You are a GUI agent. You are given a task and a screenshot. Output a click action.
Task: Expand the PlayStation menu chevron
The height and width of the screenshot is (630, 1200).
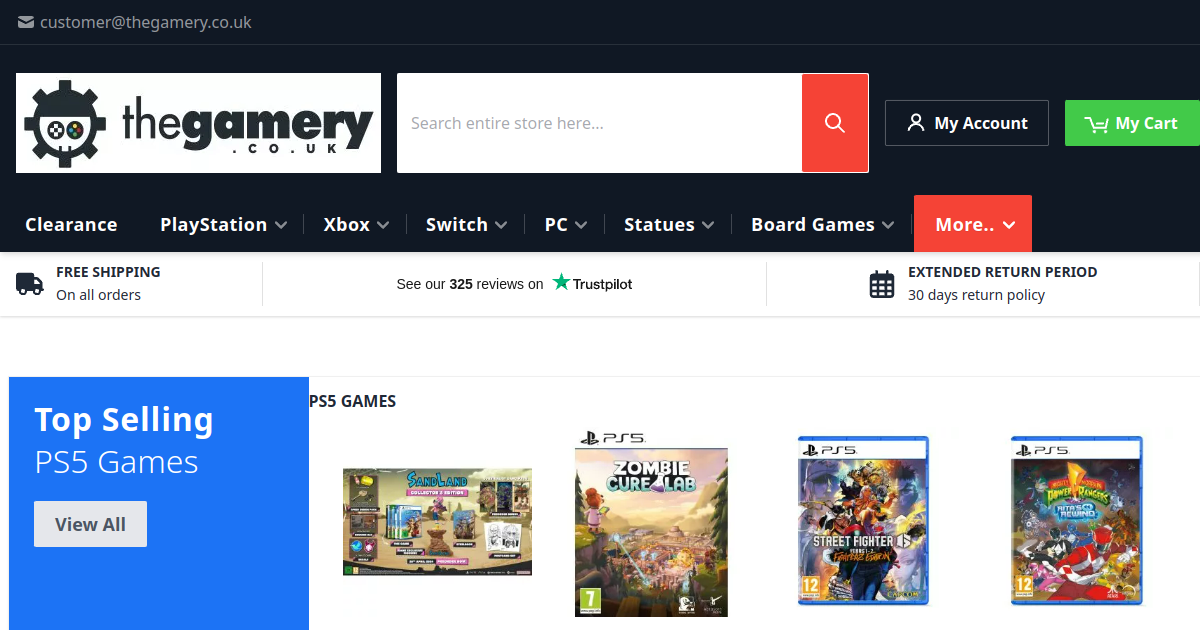[x=281, y=225]
